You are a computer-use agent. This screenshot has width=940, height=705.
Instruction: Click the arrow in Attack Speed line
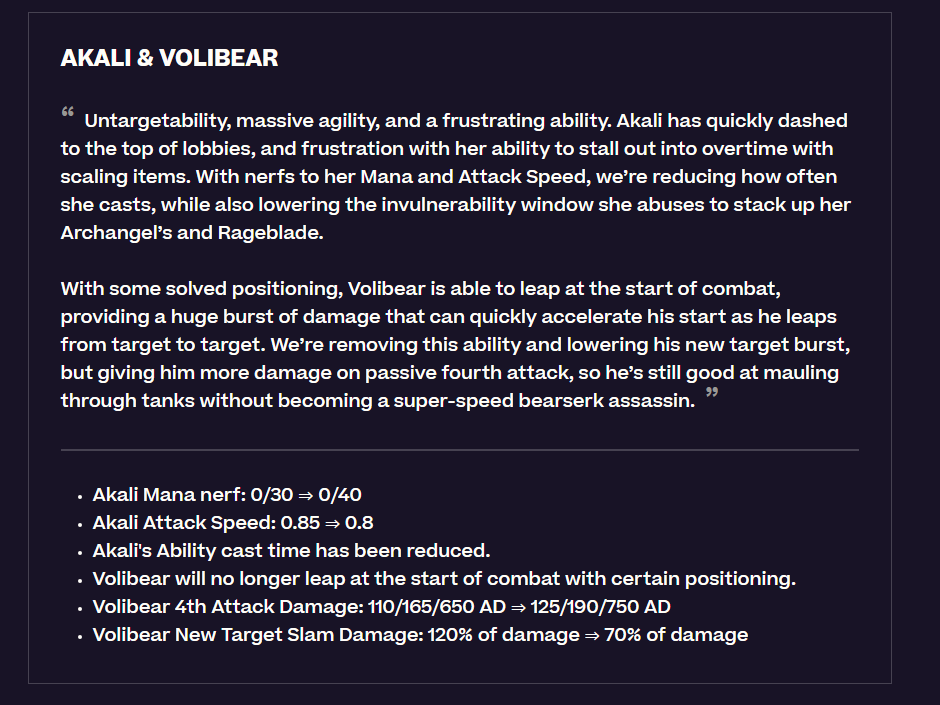[x=333, y=523]
